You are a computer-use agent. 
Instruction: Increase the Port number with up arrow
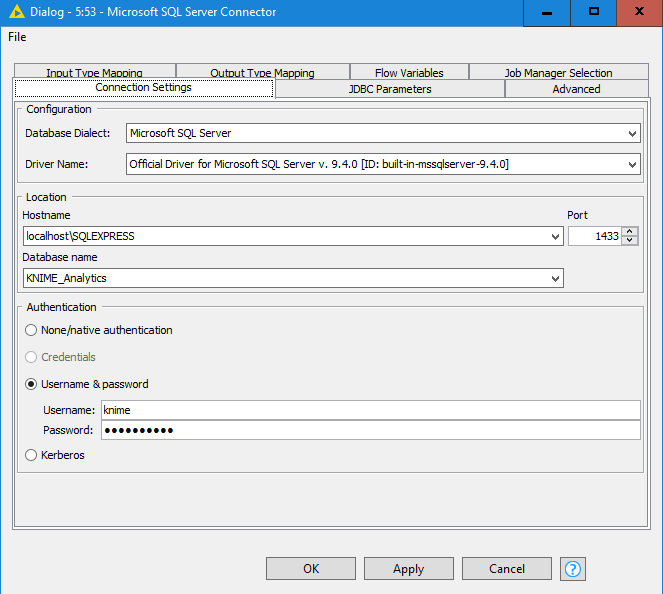[x=629, y=232]
